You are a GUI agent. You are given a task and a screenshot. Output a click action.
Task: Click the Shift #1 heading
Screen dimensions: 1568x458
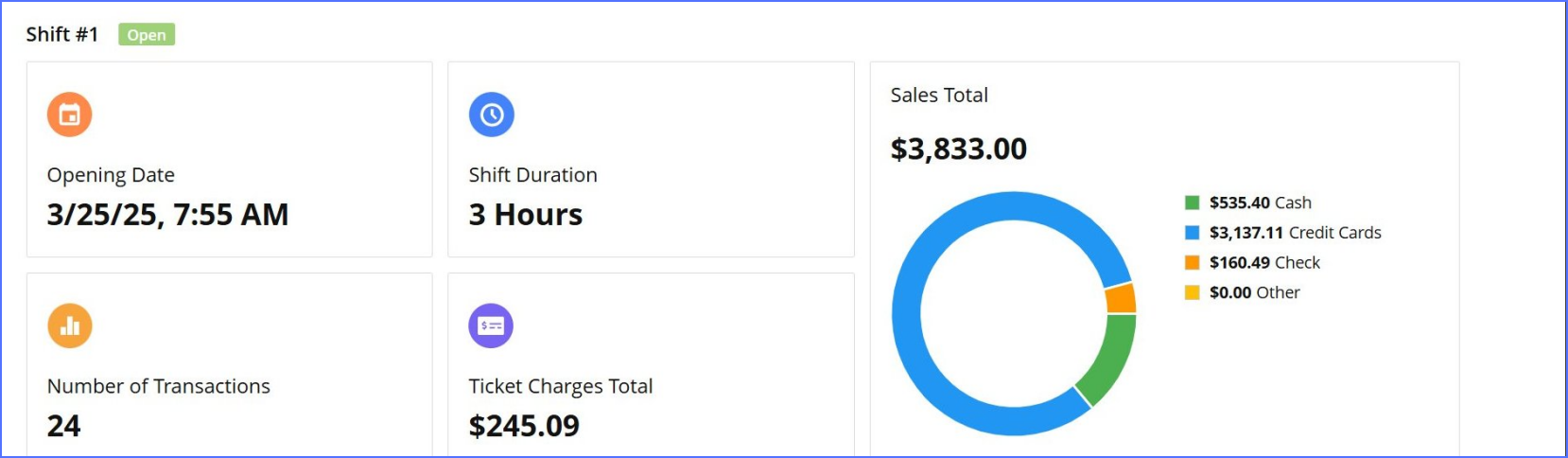click(x=62, y=35)
